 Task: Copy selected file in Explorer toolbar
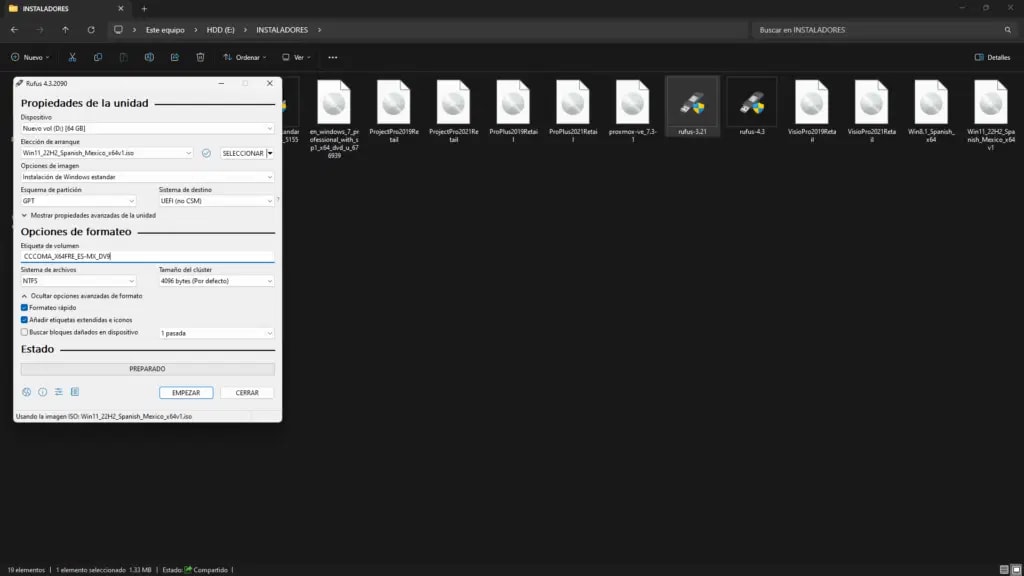pos(98,57)
